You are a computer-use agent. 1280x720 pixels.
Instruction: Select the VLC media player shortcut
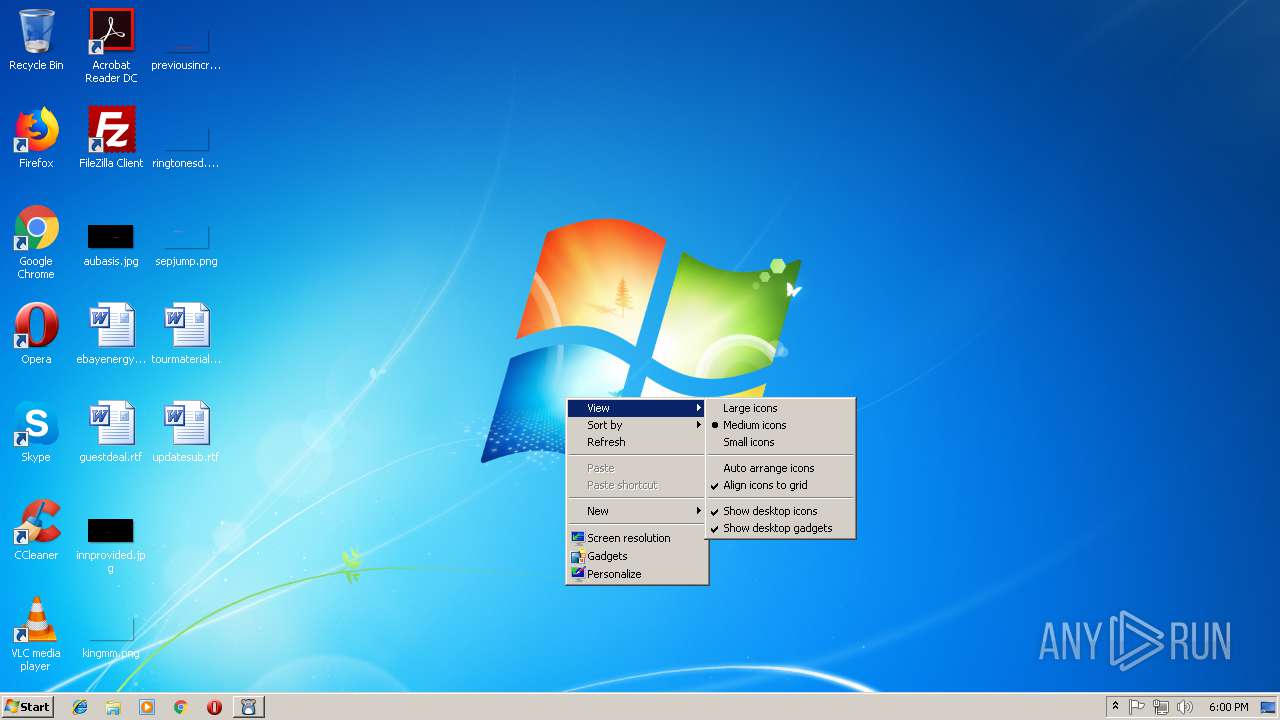coord(36,634)
